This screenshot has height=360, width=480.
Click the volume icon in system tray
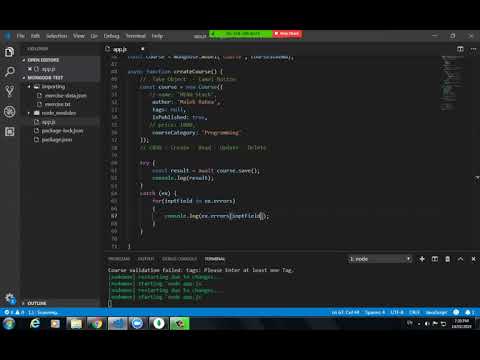(427, 324)
